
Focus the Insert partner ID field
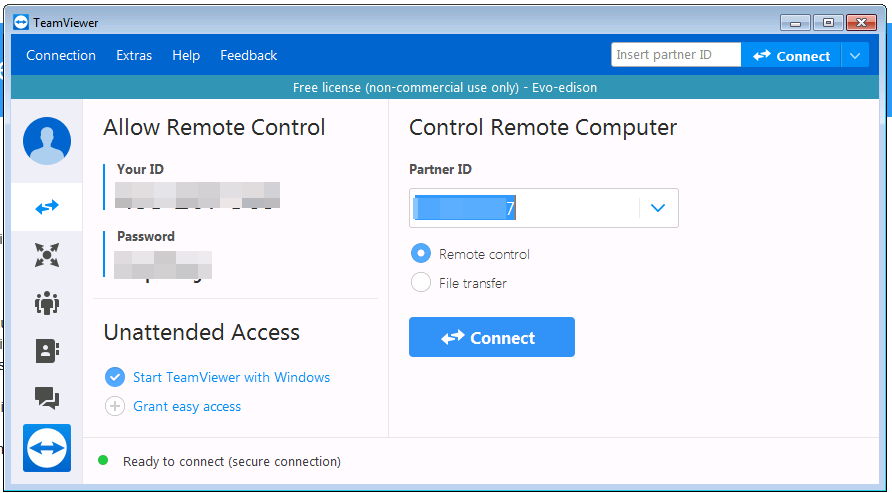[676, 55]
